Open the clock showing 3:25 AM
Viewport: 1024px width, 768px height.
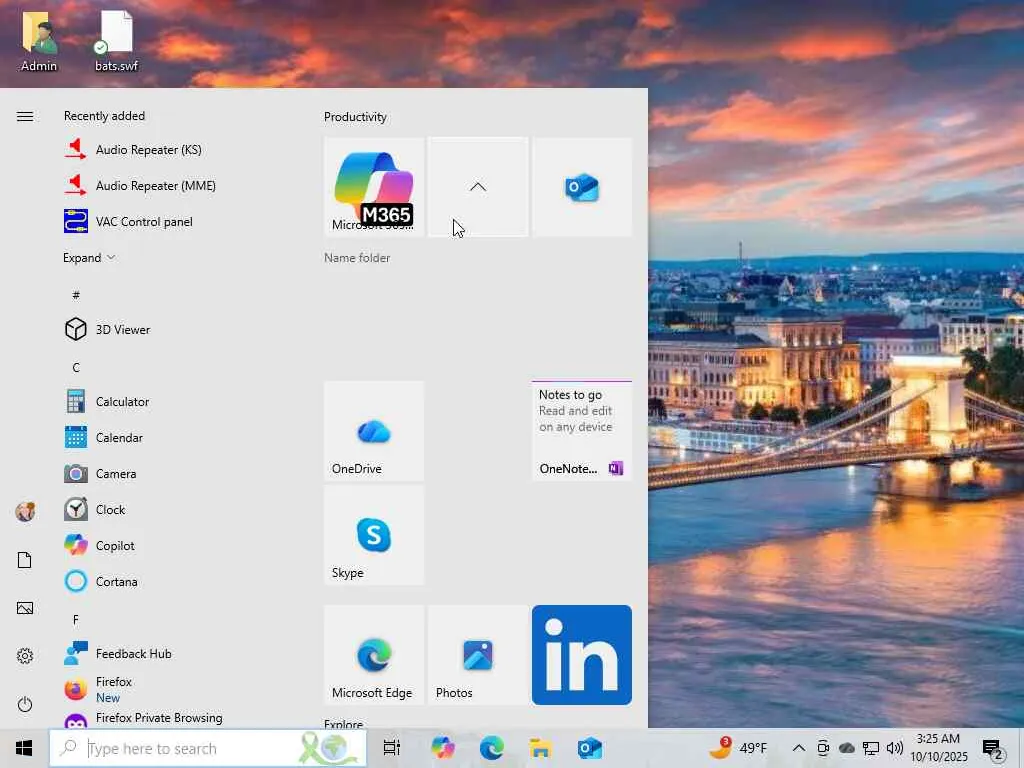(x=938, y=748)
